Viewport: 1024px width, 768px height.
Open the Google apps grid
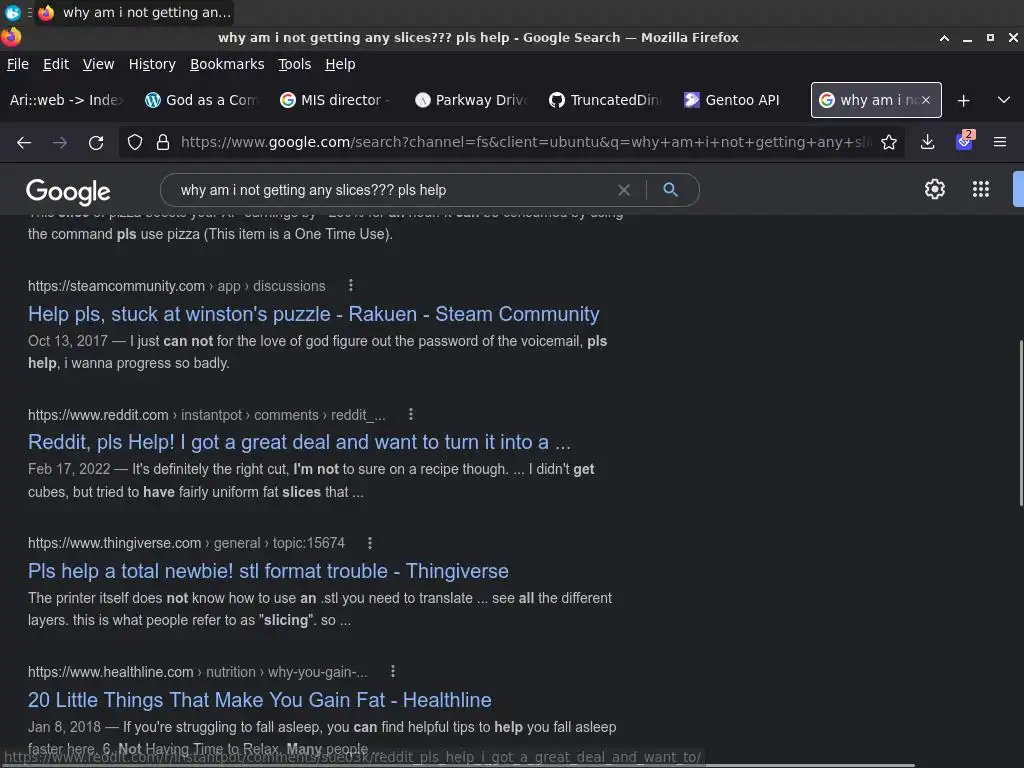[980, 189]
